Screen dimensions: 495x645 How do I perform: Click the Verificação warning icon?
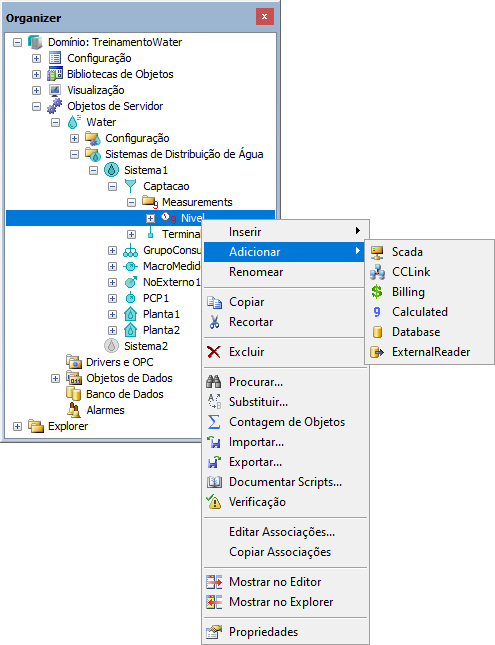pos(214,502)
